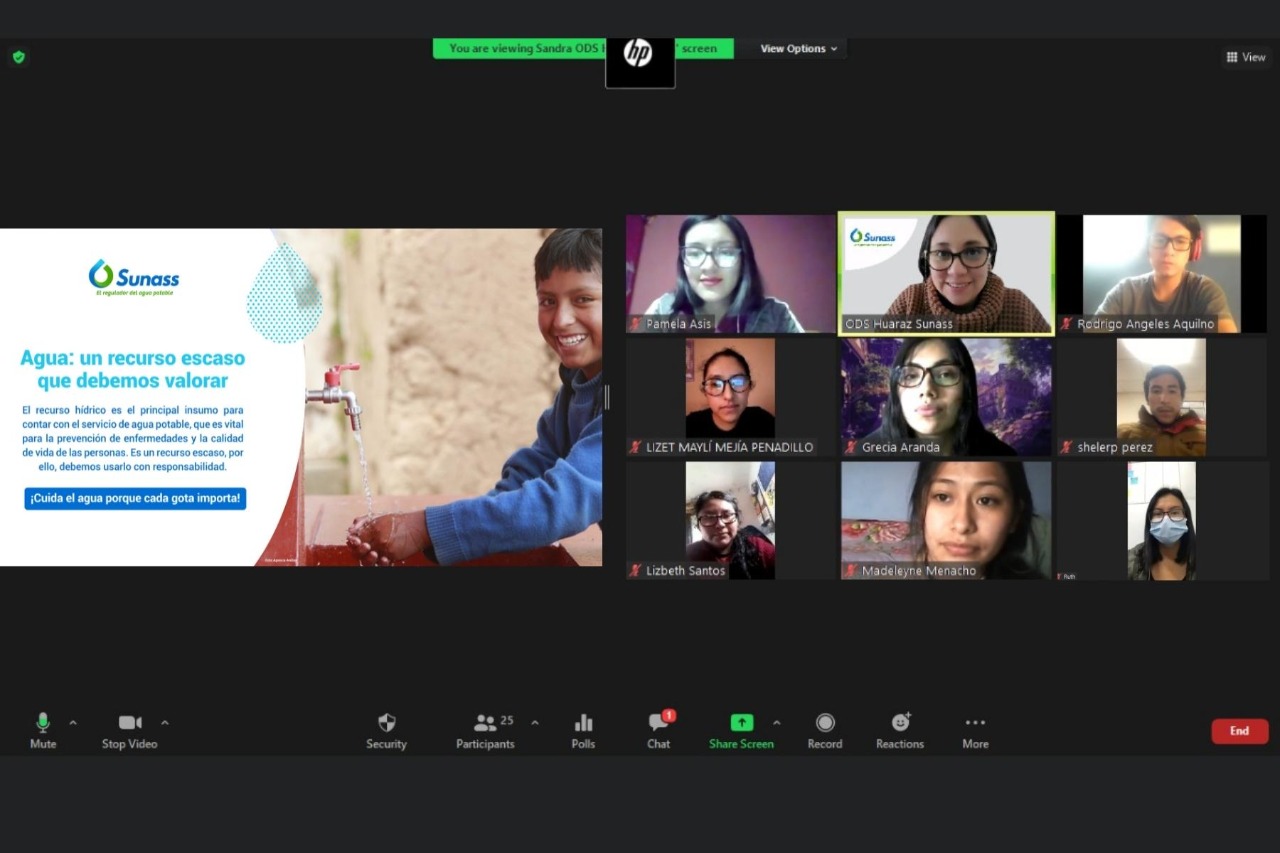Stop the video camera

(x=130, y=723)
